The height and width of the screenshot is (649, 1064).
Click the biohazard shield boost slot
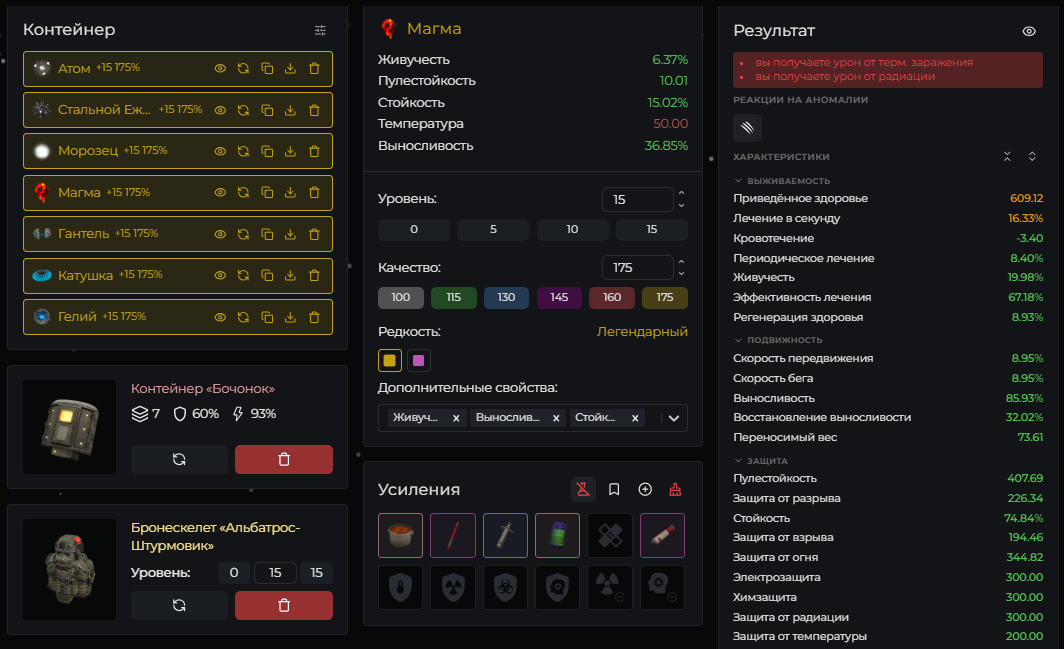tap(506, 587)
